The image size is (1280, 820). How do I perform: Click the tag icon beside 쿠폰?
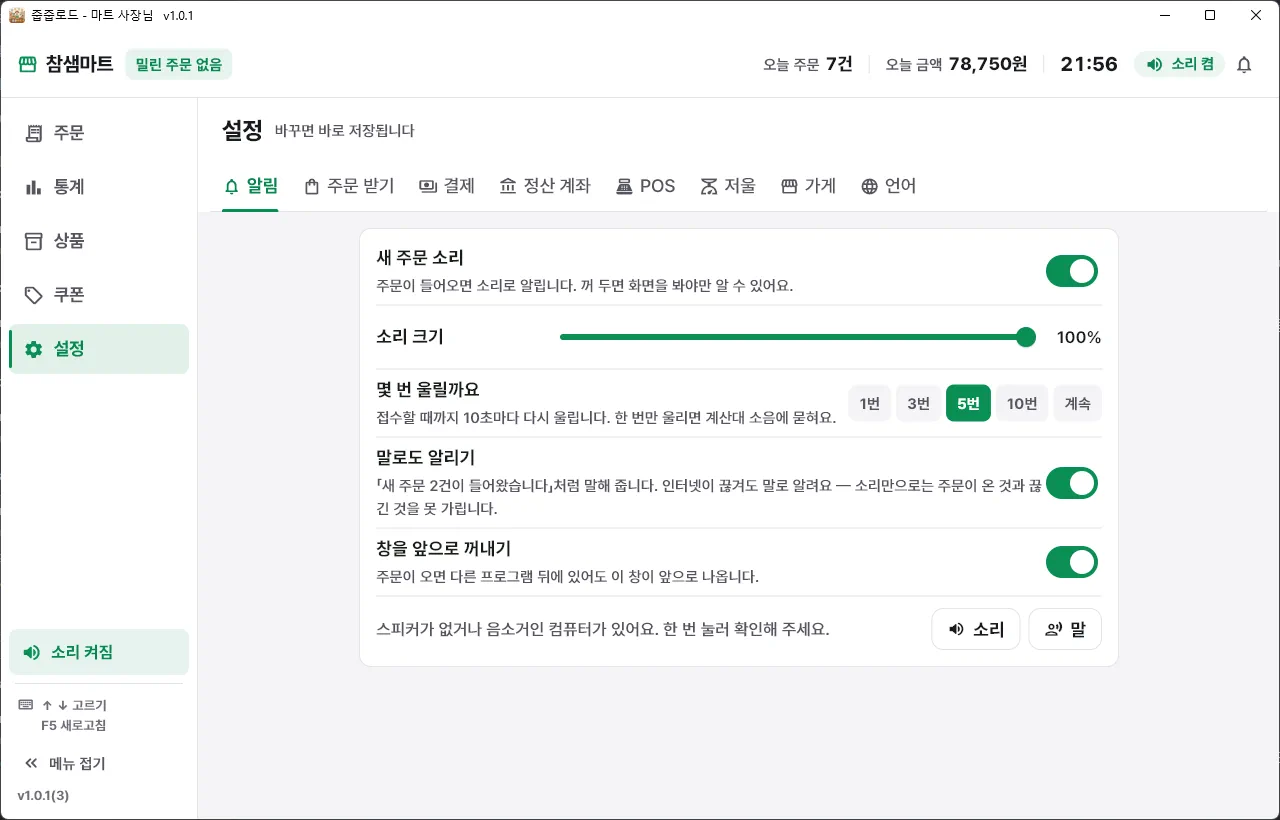click(x=34, y=295)
